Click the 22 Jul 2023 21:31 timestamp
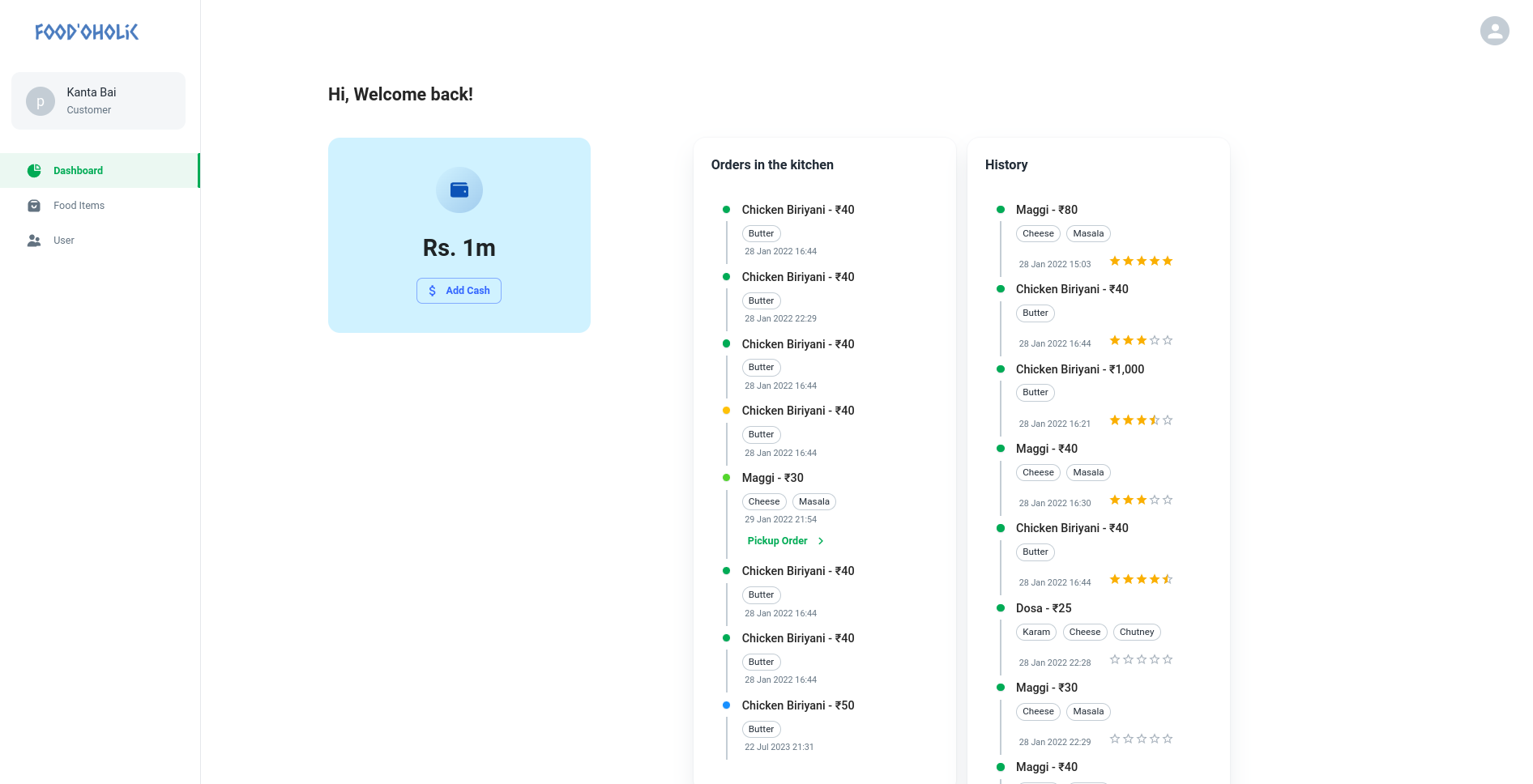The width and height of the screenshot is (1533, 784). coord(779,748)
